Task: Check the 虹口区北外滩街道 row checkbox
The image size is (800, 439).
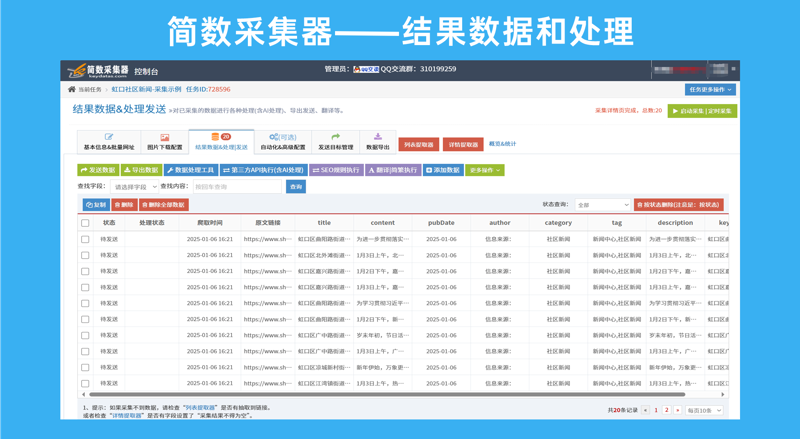Action: tap(85, 255)
